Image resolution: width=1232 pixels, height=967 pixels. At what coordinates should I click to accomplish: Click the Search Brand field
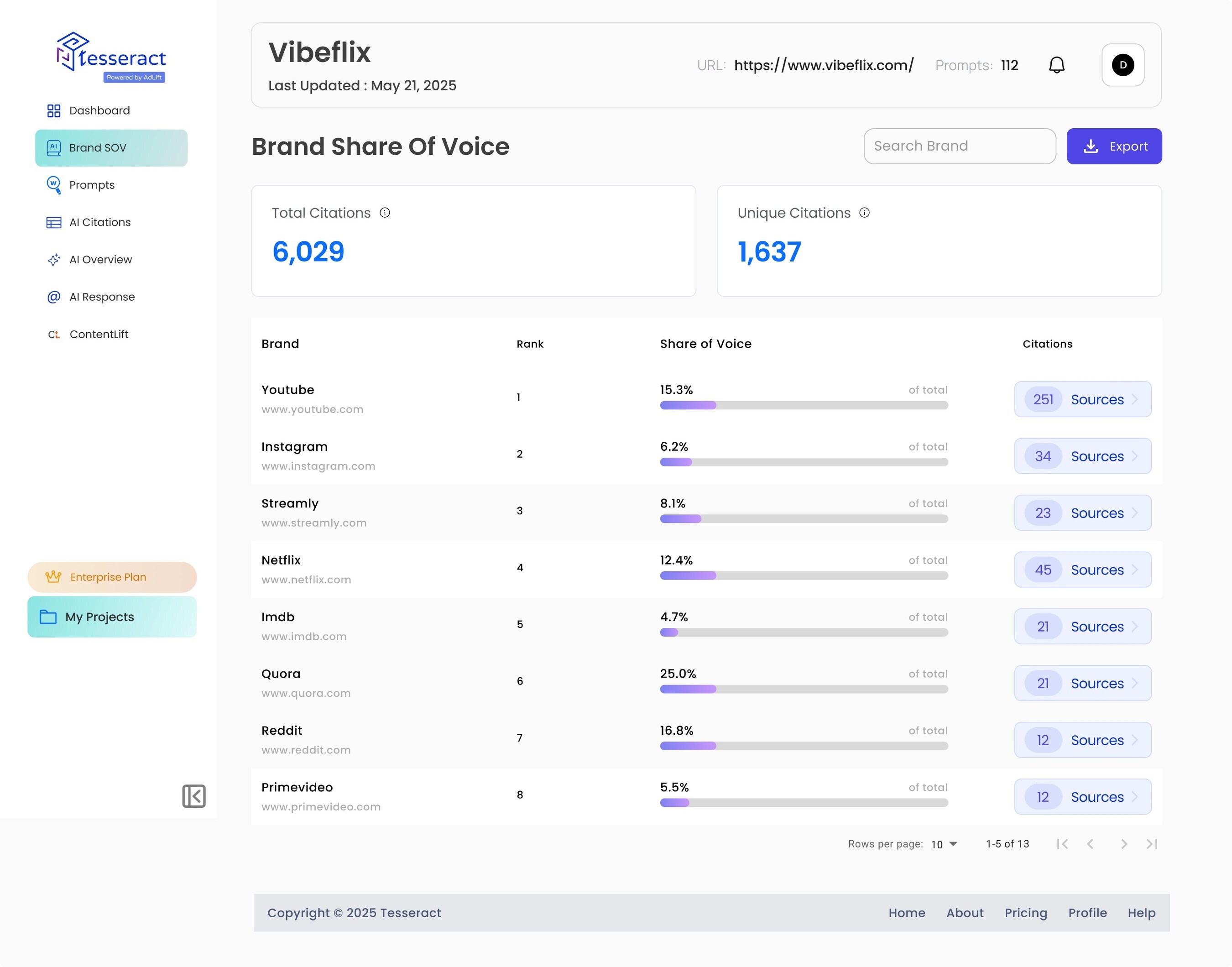(x=960, y=146)
